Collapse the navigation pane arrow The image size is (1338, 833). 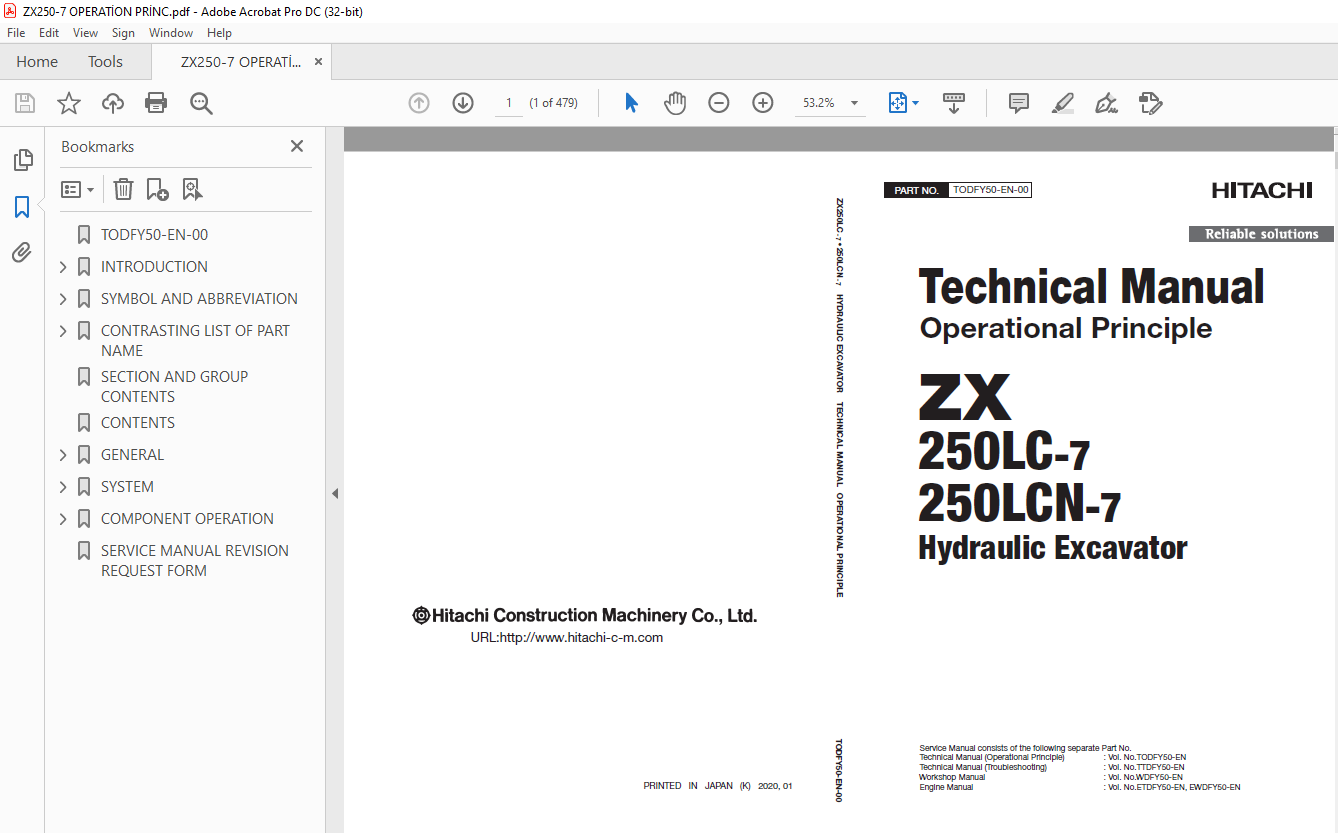point(335,493)
